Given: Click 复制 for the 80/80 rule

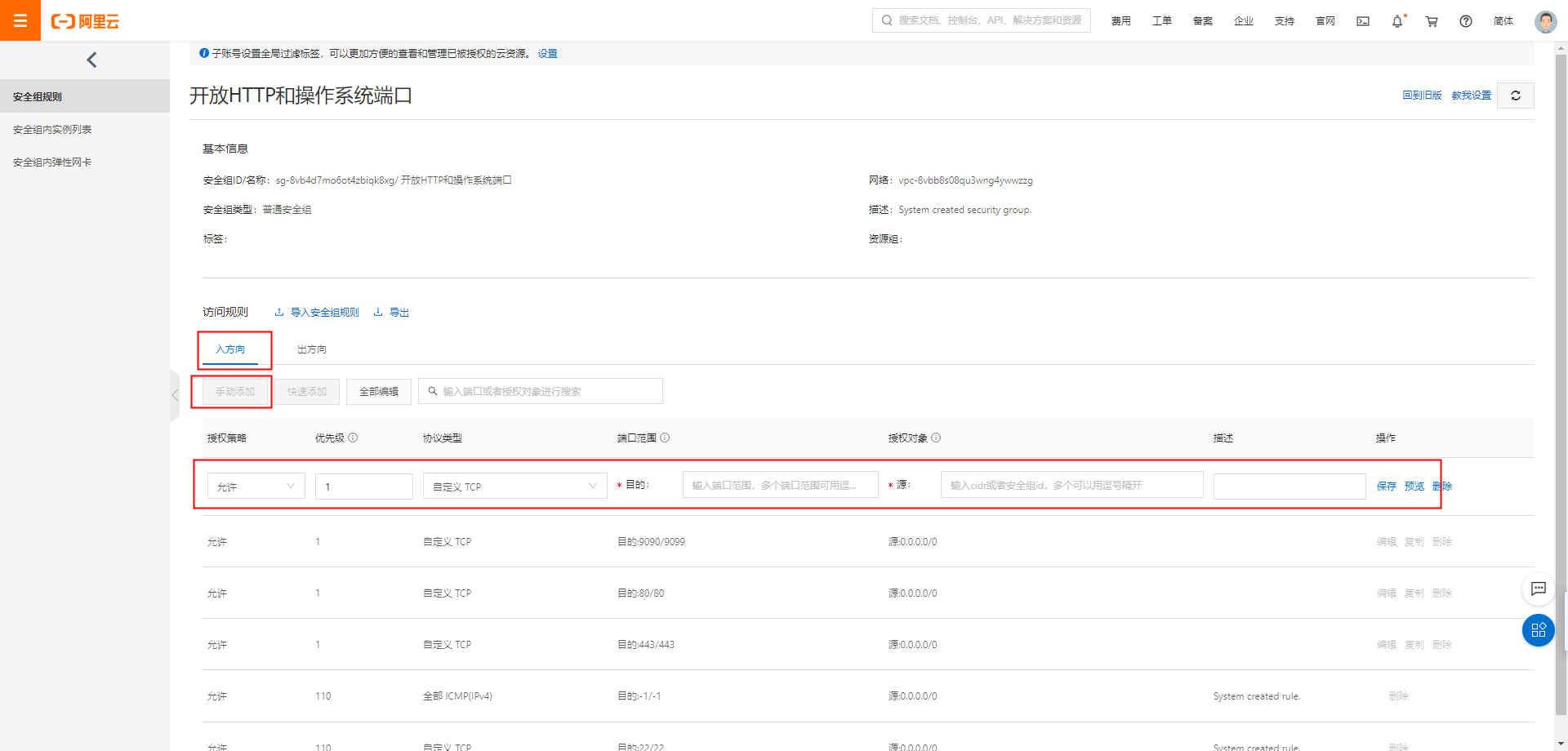Looking at the screenshot, I should click(x=1414, y=593).
